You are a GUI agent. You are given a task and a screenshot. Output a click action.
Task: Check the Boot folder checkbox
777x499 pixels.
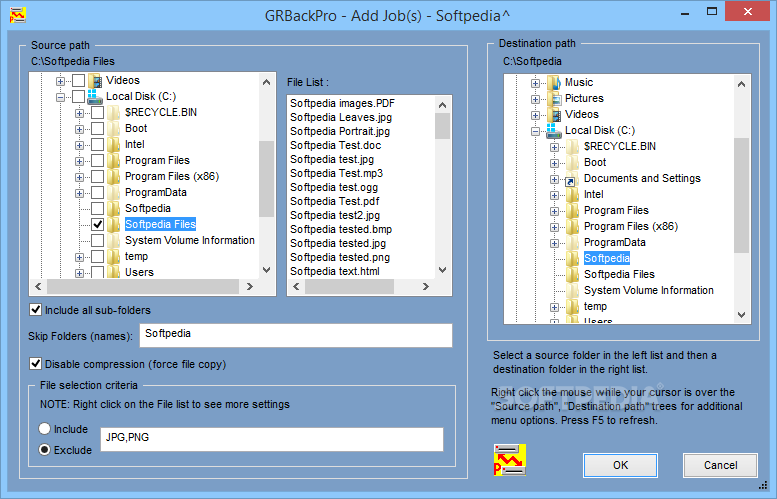98,128
